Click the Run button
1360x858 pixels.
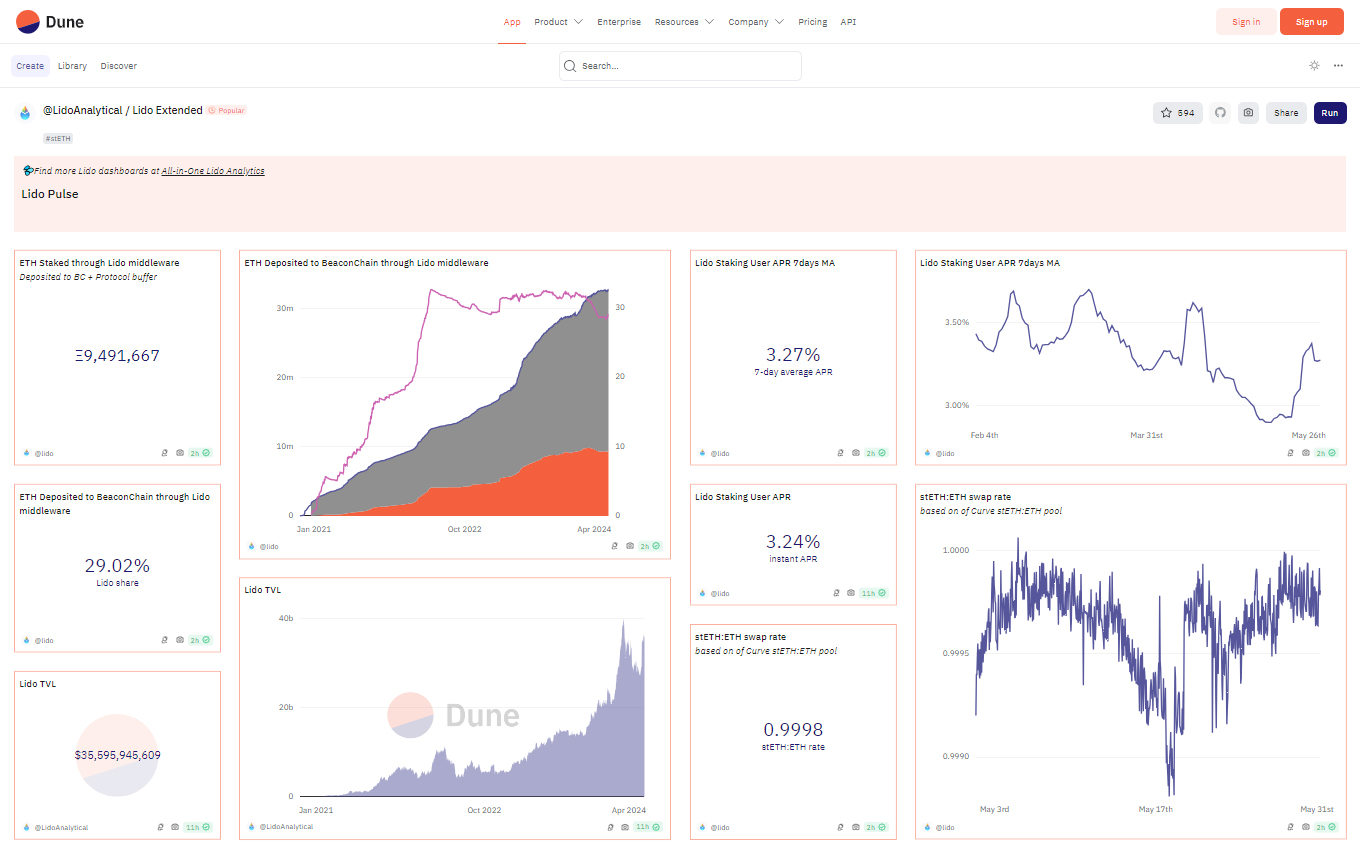(x=1330, y=113)
